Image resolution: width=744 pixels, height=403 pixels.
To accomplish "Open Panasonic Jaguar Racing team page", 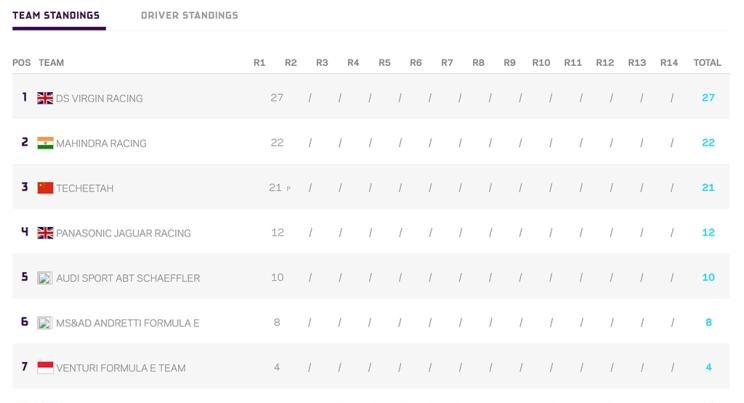I will 123,233.
